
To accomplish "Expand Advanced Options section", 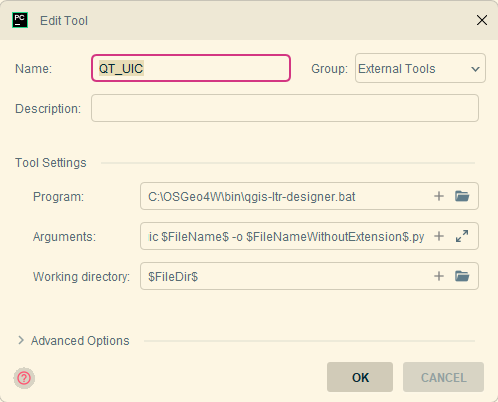I will click(21, 340).
